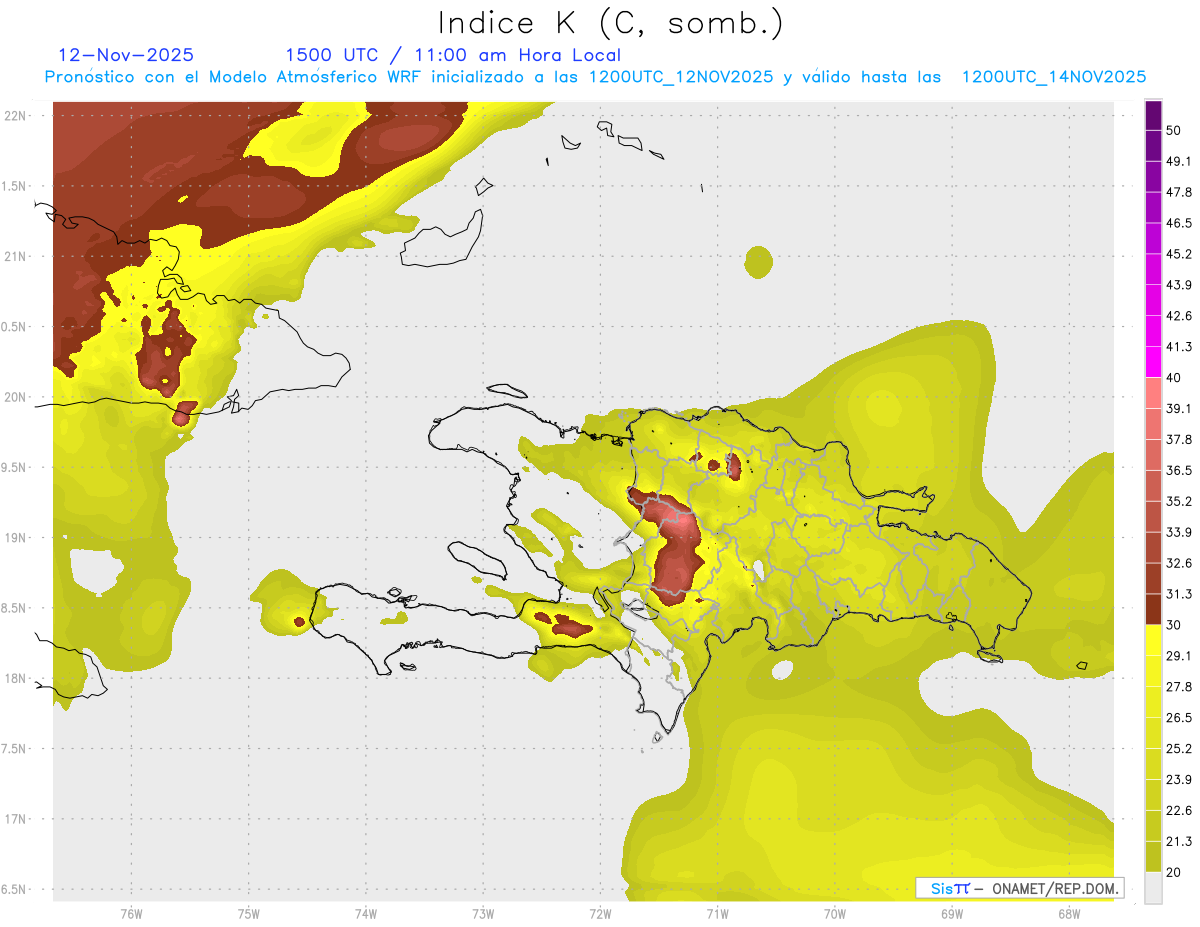Click the colorbar value 39.1
The image size is (1200, 927).
click(x=1180, y=408)
